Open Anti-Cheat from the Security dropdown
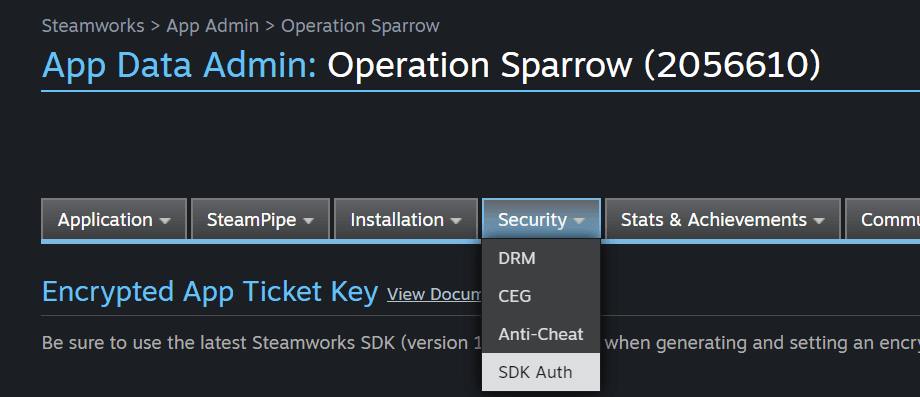 541,334
